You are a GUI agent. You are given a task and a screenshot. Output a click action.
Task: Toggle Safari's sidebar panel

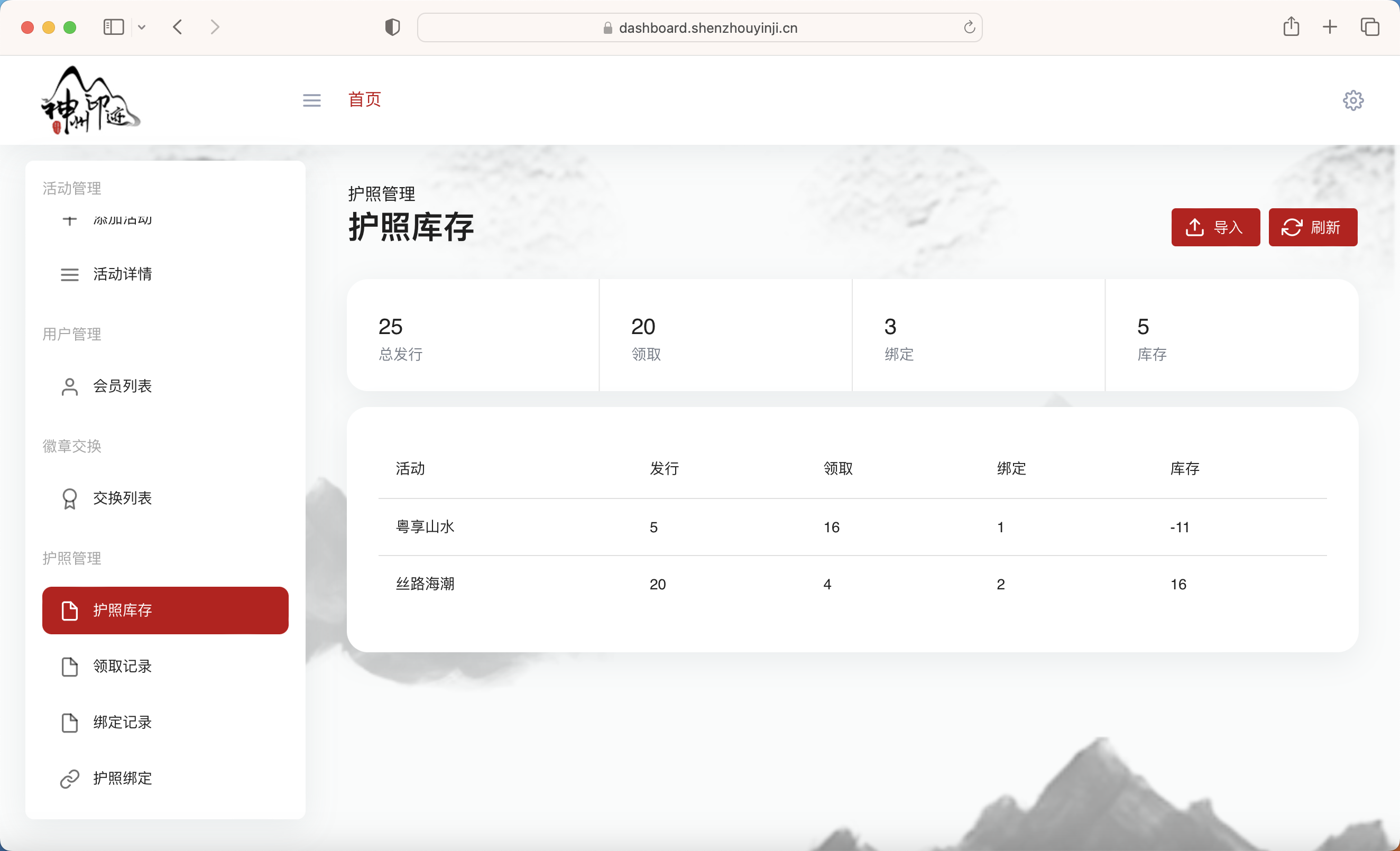click(113, 27)
